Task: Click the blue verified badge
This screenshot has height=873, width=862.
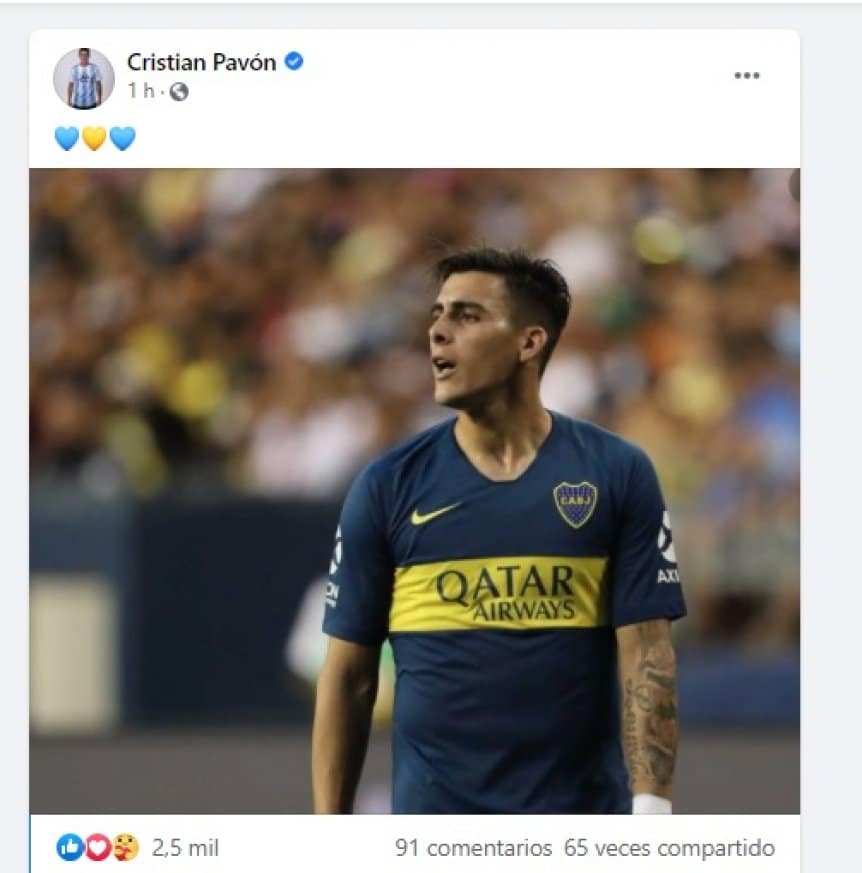Action: coord(294,62)
